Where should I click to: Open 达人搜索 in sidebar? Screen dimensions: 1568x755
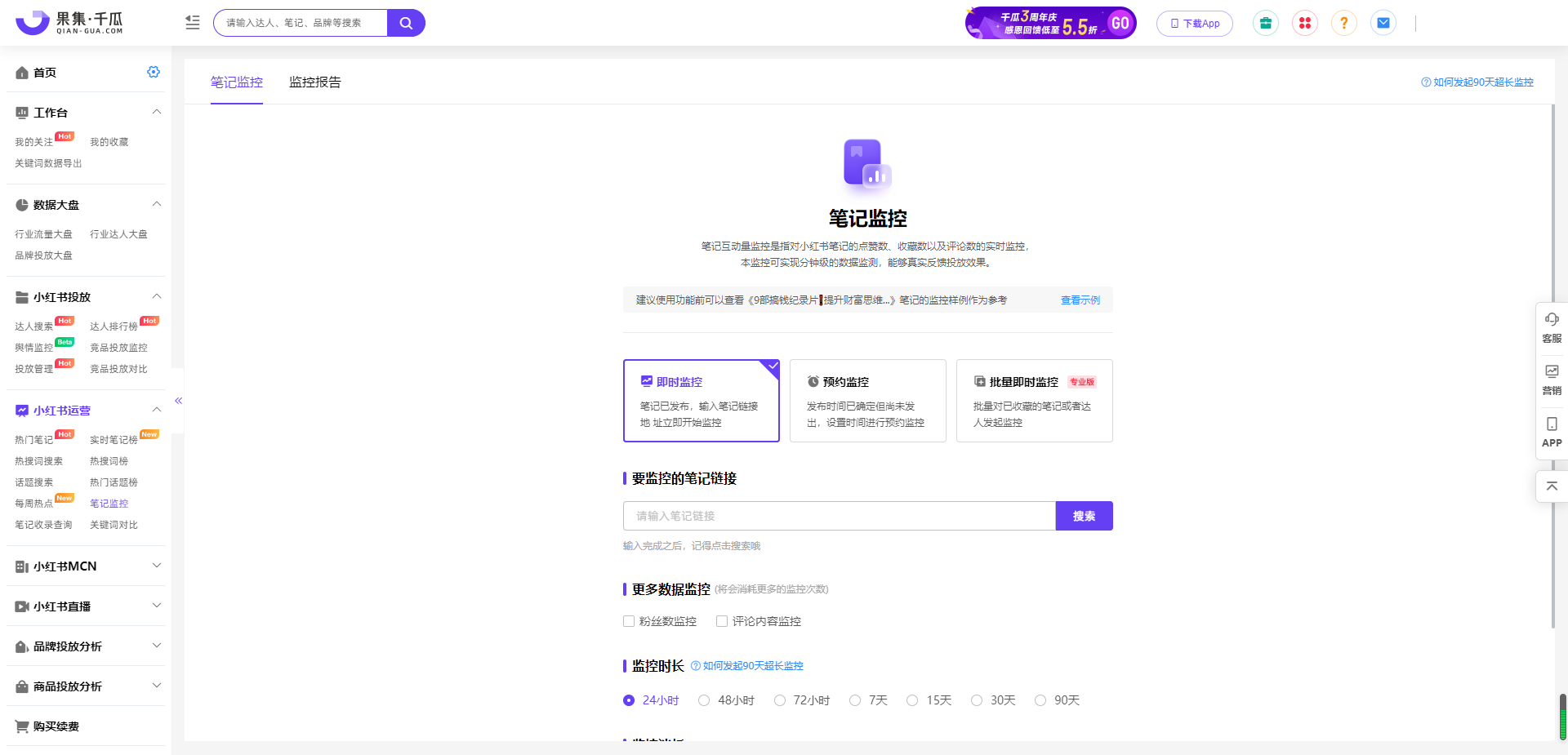(x=34, y=326)
